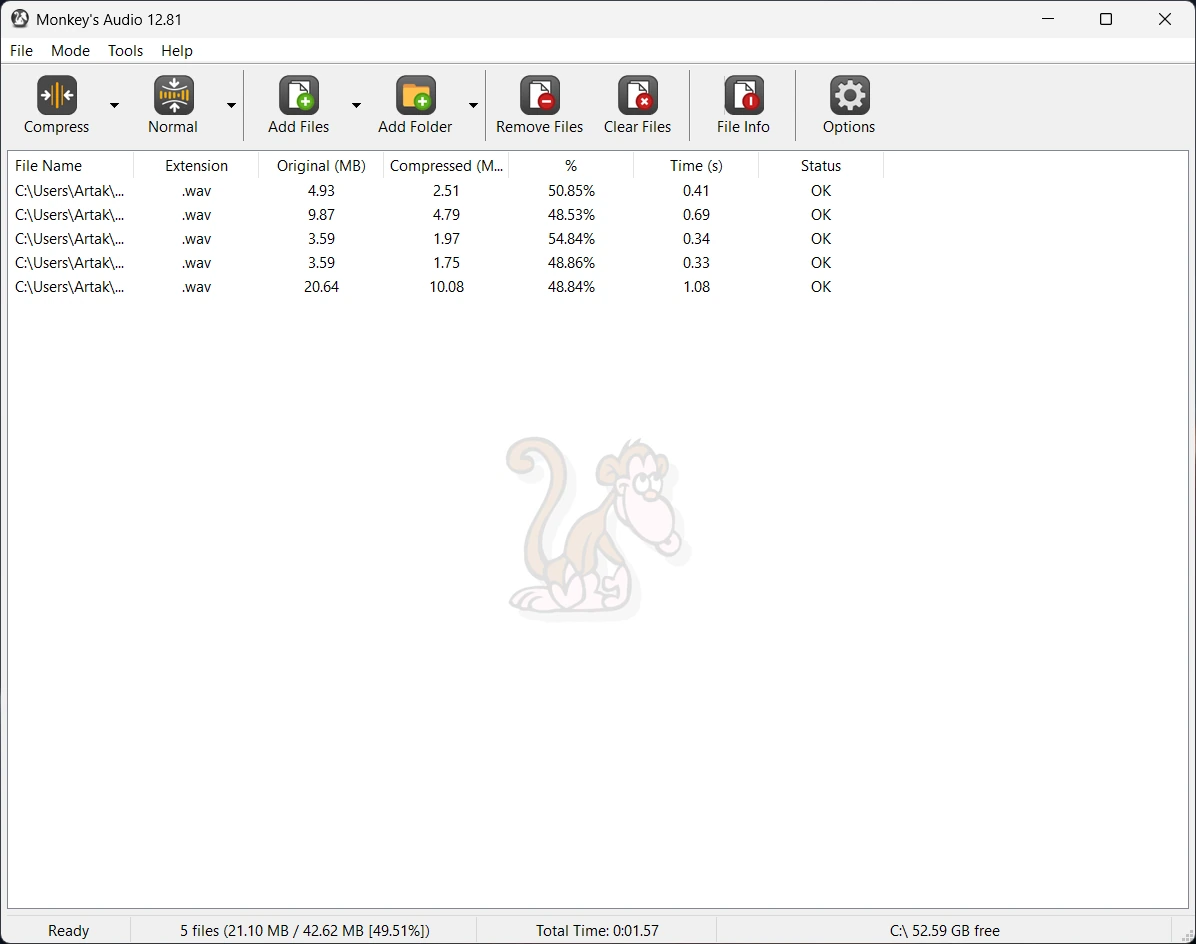Close the Monkey's Audio window
The height and width of the screenshot is (944, 1196).
pos(1165,19)
